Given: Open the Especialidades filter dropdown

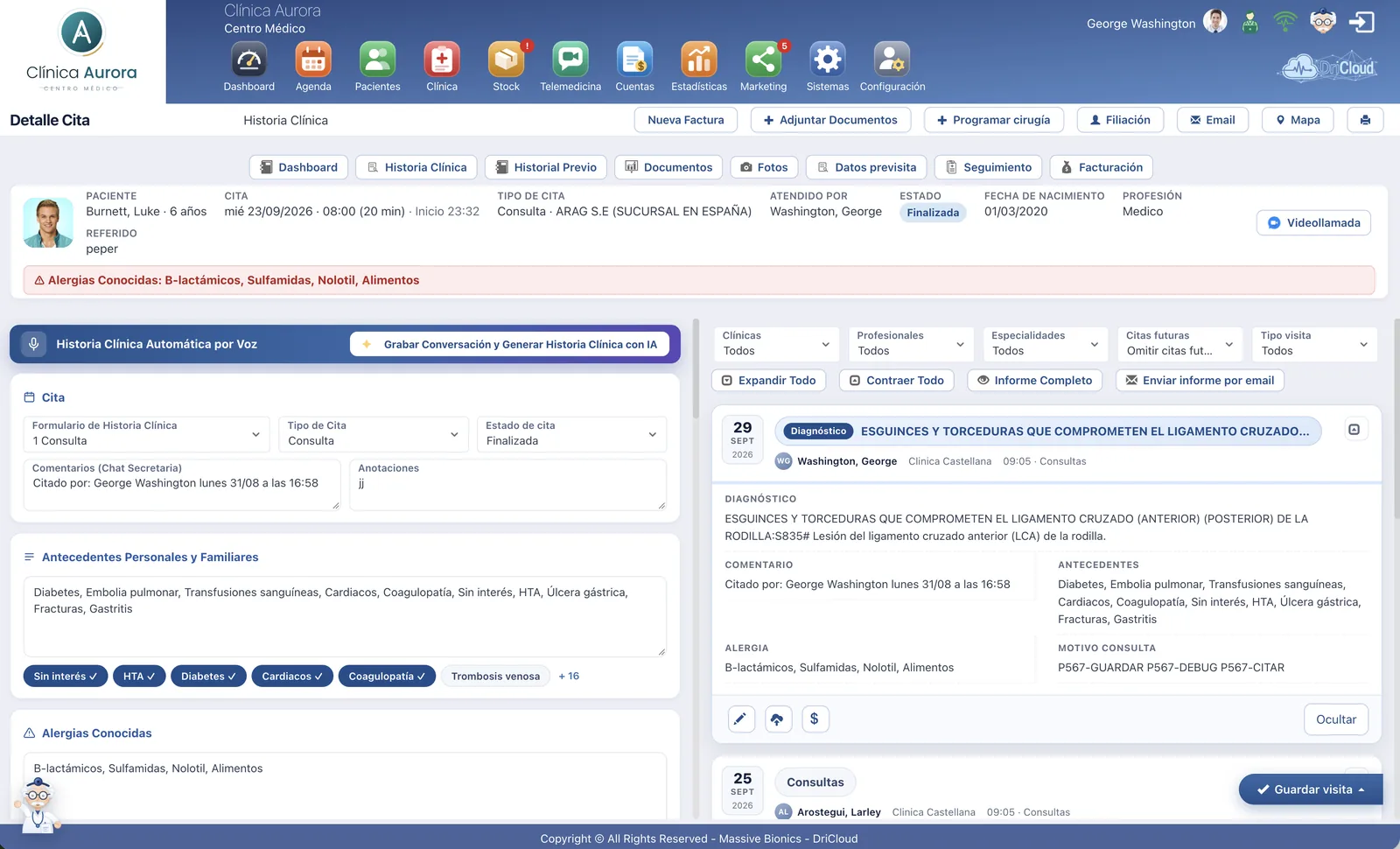Looking at the screenshot, I should [1046, 344].
